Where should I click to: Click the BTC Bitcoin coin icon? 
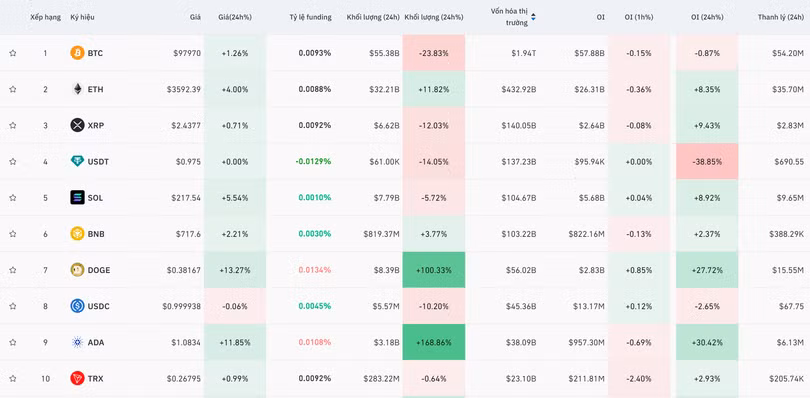pyautogui.click(x=77, y=53)
